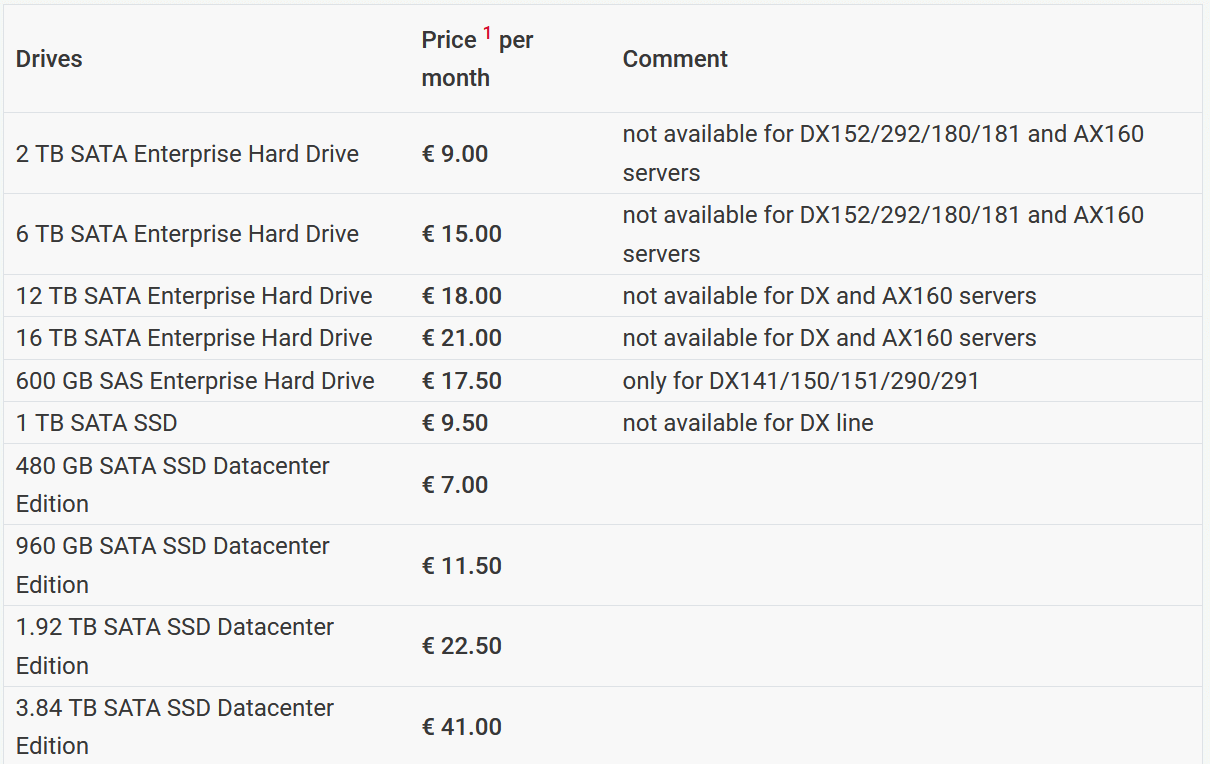The image size is (1210, 764).
Task: Select 600 GB SAS Enterprise Hard Drive entry
Action: point(195,381)
